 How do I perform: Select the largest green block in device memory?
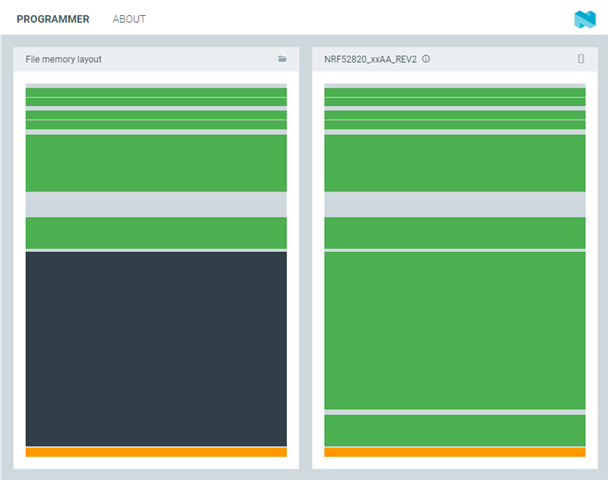coord(455,330)
